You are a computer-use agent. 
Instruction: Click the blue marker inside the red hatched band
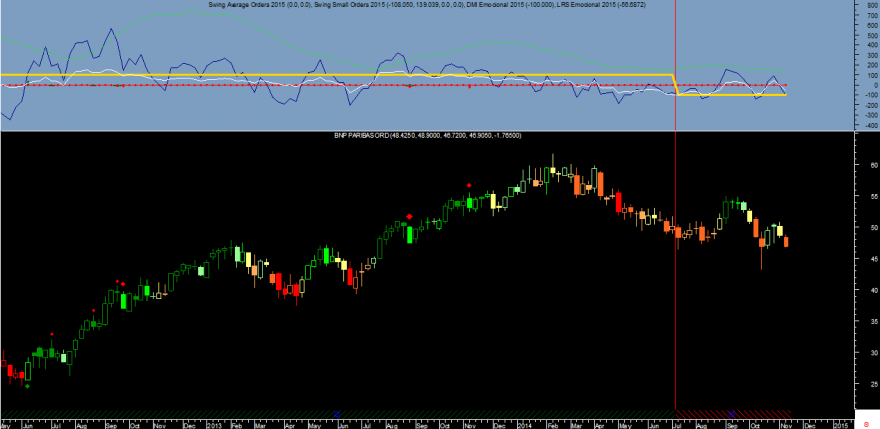731,414
